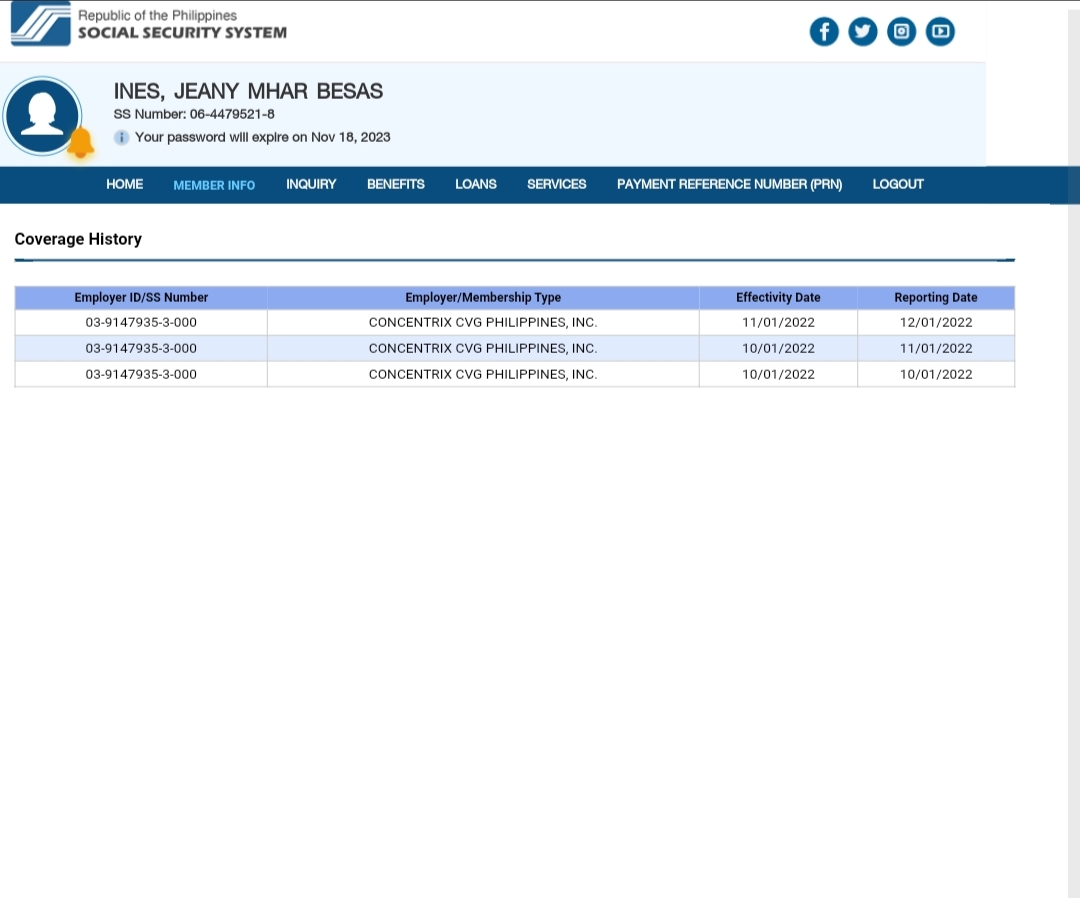Open the SSS YouTube icon
Viewport: 1080px width, 898px height.
[940, 32]
